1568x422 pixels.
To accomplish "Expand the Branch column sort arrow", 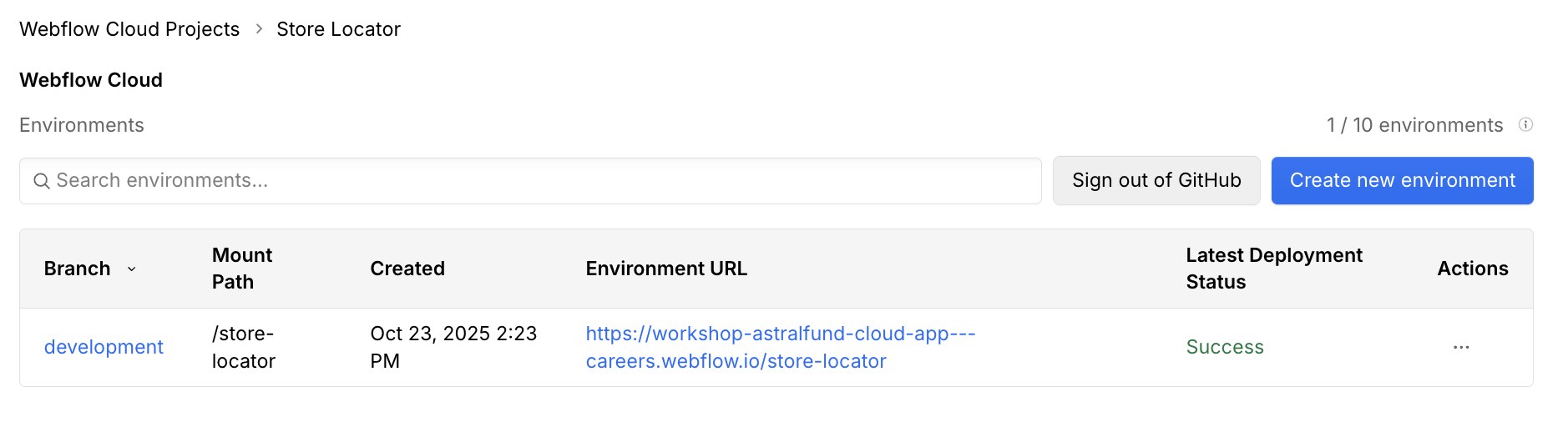I will 132,269.
